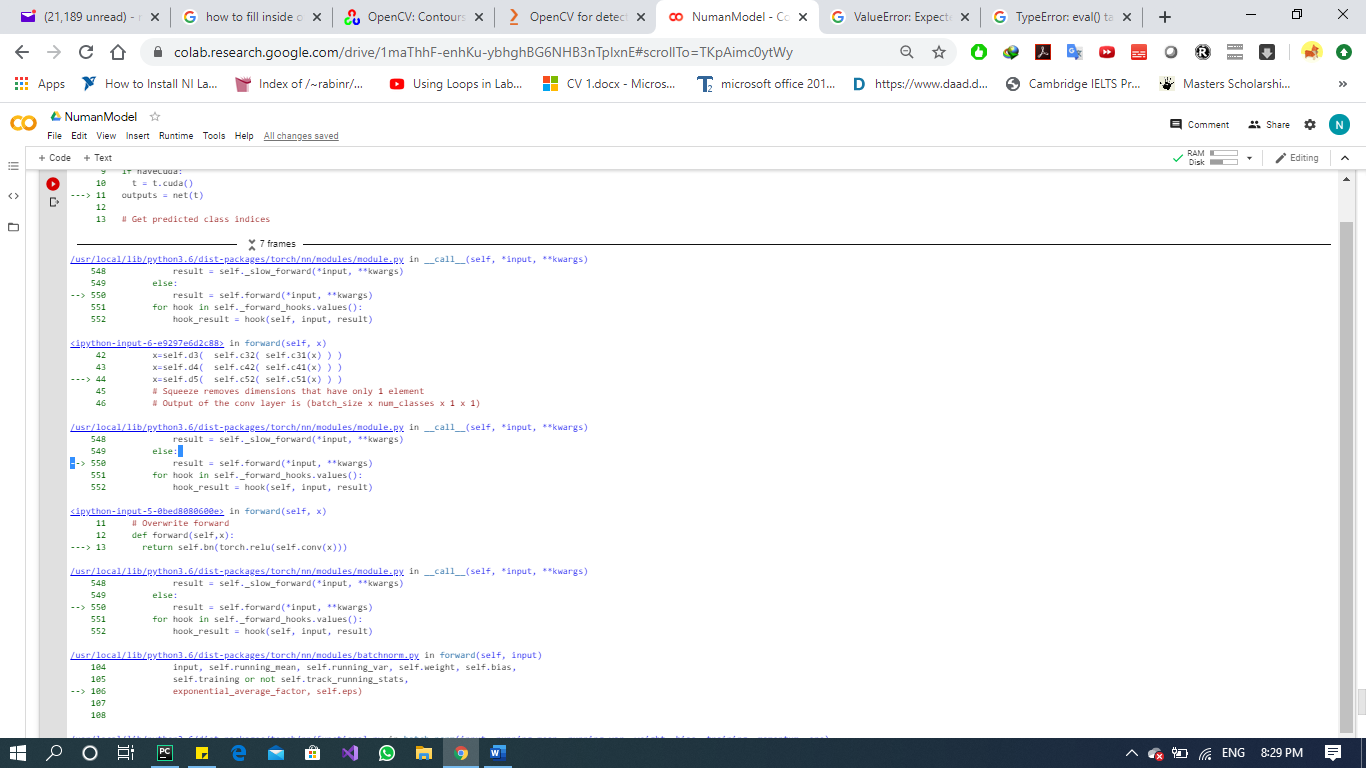Add a new Code cell
This screenshot has height=768, width=1366.
point(55,158)
